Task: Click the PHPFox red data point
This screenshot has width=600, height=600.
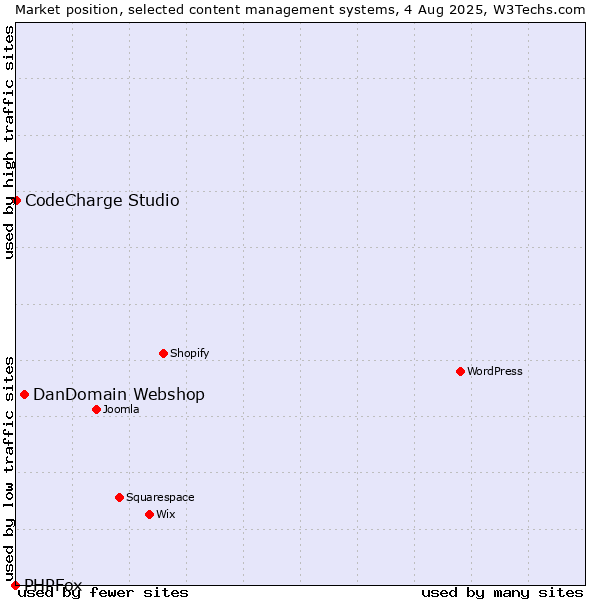Action: click(15, 585)
